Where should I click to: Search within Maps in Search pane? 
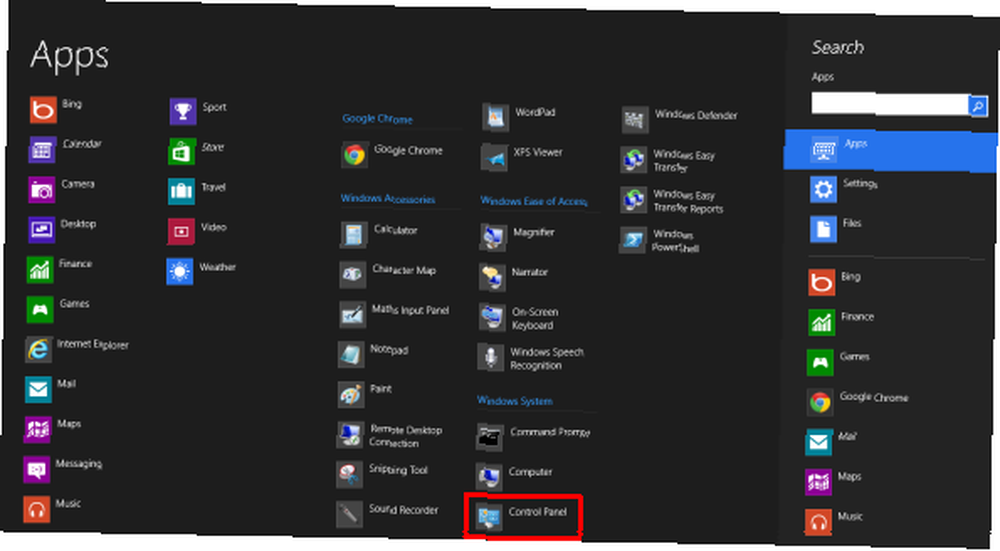coord(834,481)
